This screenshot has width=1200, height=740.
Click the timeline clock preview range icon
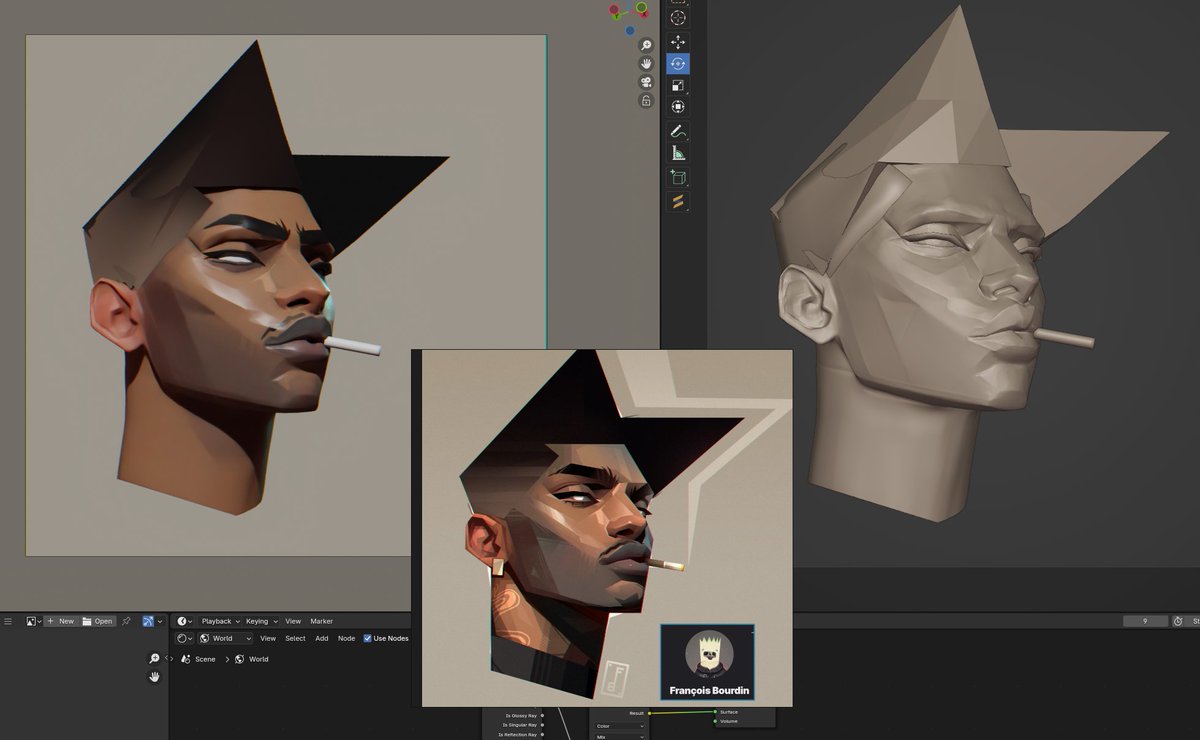pos(1178,621)
